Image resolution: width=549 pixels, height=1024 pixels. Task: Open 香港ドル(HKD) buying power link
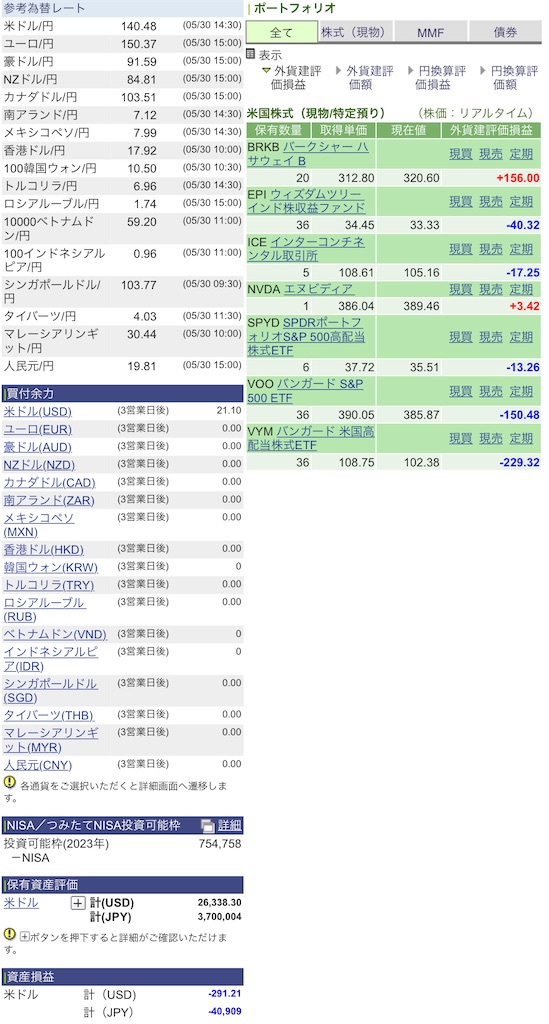point(44,550)
